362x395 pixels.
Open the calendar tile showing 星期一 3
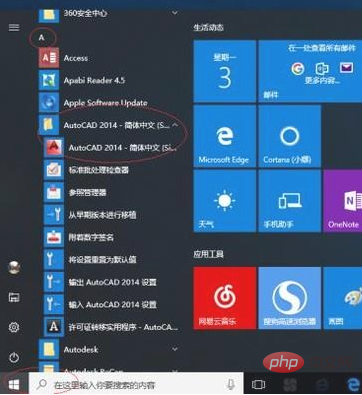(x=225, y=71)
